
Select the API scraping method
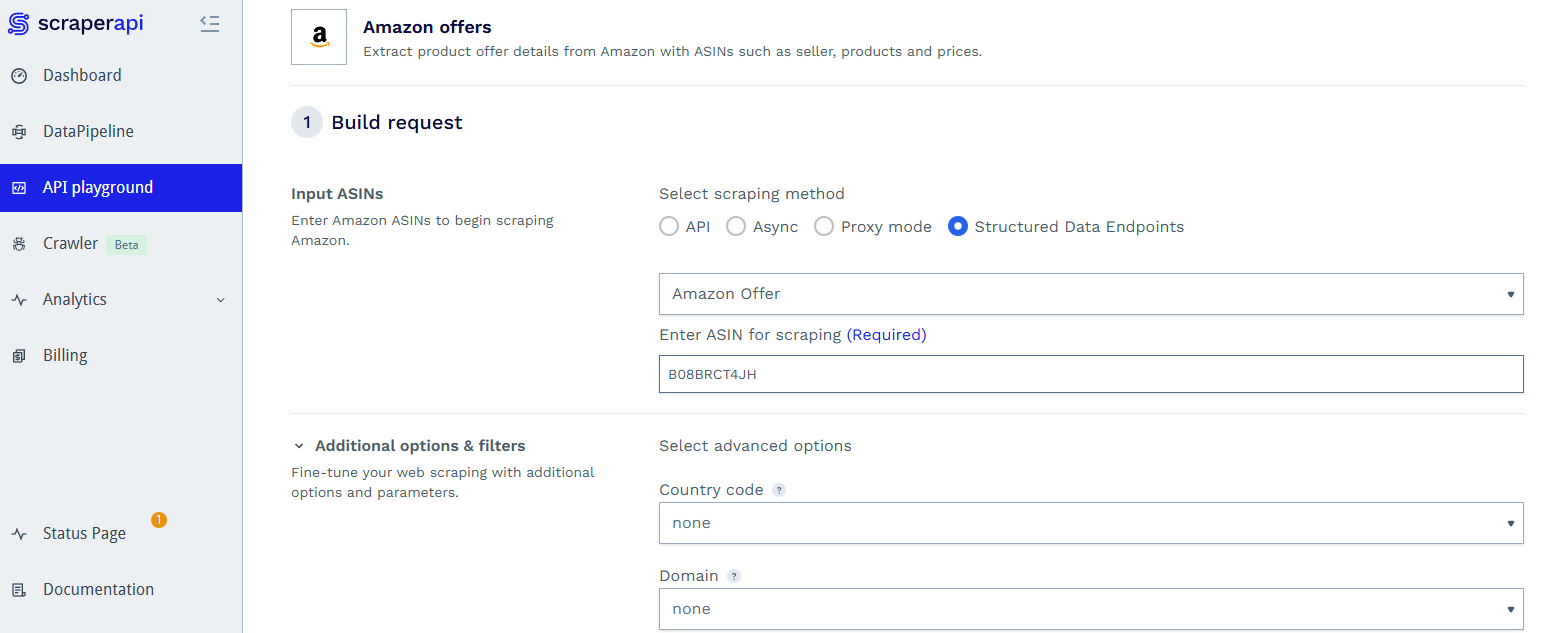[x=669, y=226]
